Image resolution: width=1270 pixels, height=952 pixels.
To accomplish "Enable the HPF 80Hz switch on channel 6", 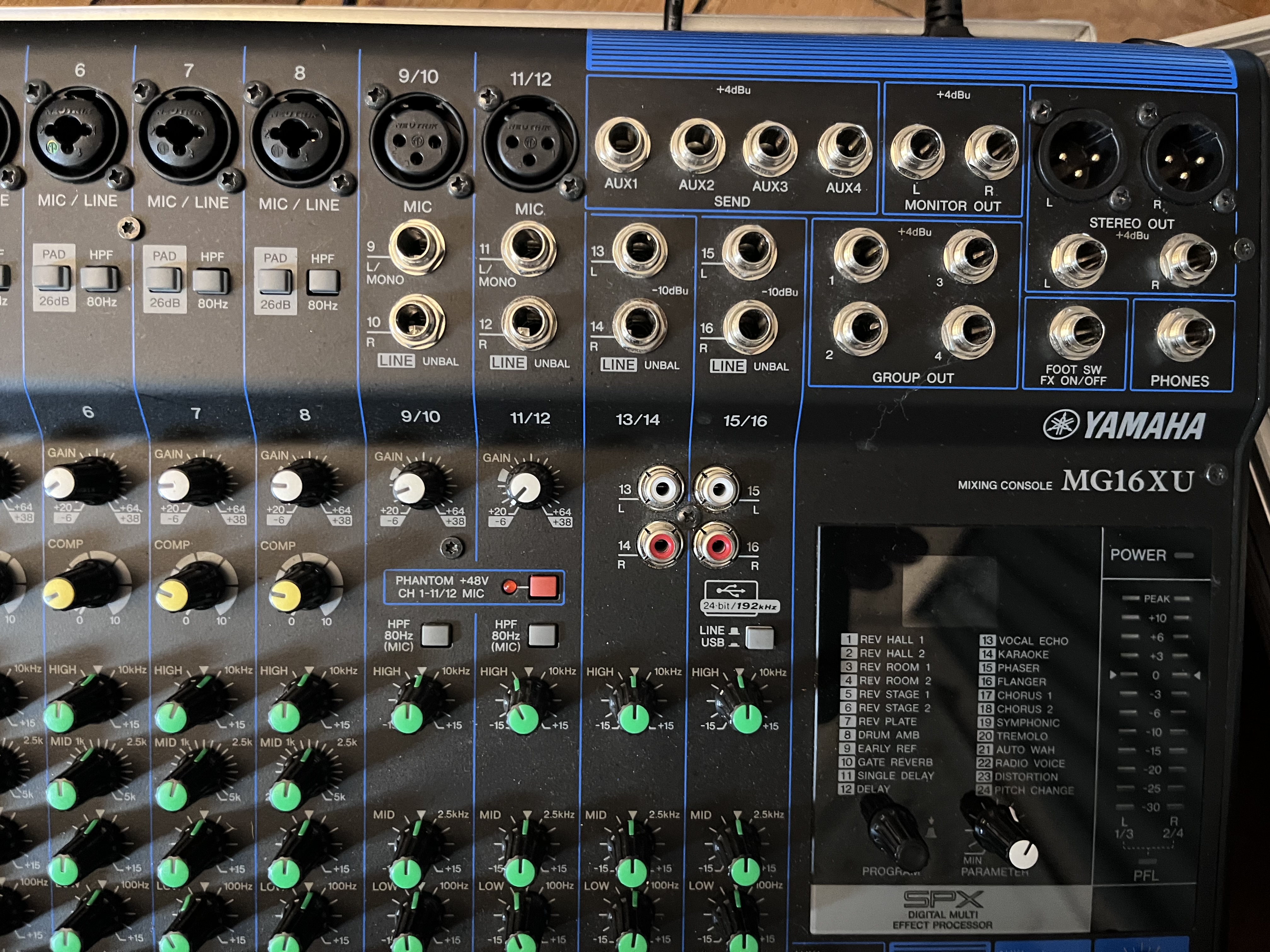I will point(100,278).
